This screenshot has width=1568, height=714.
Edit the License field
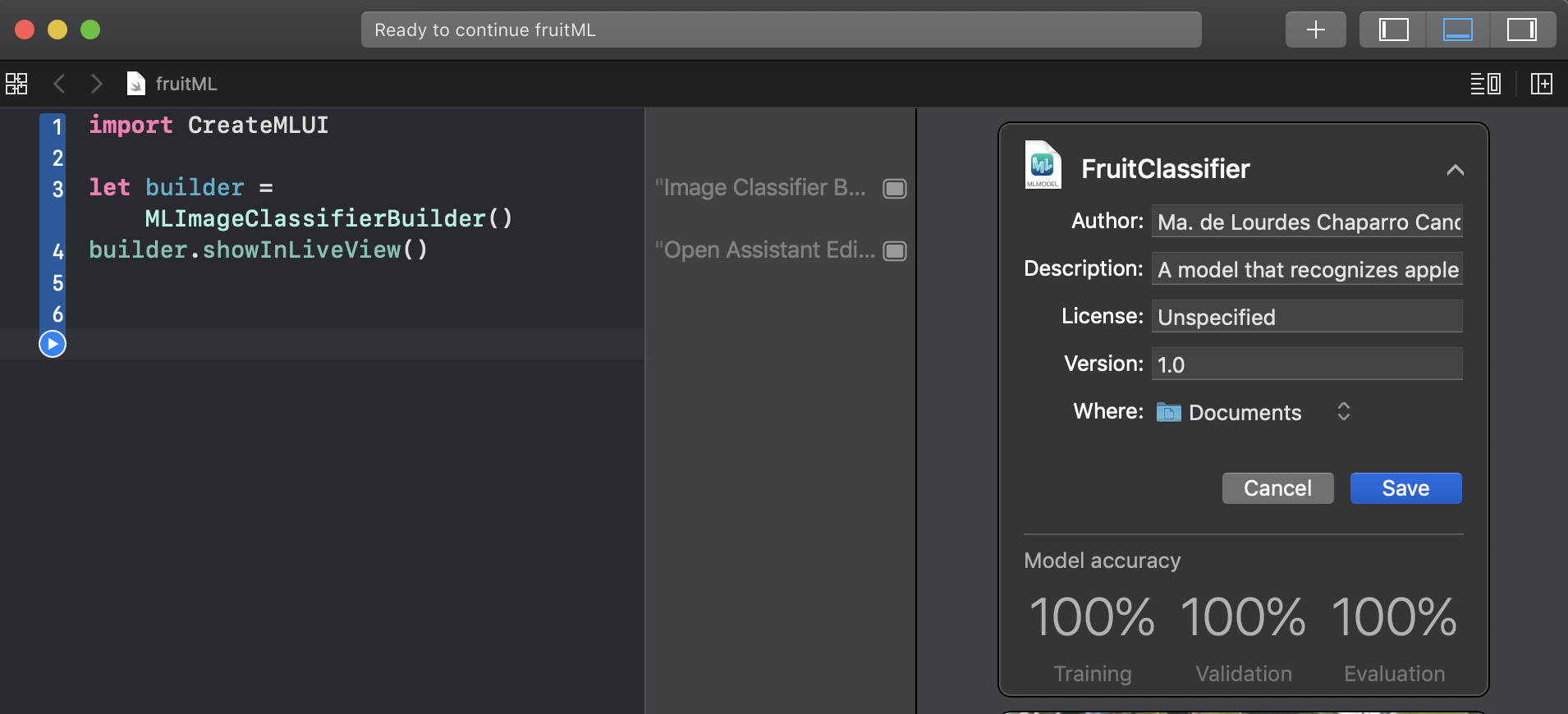pos(1307,317)
